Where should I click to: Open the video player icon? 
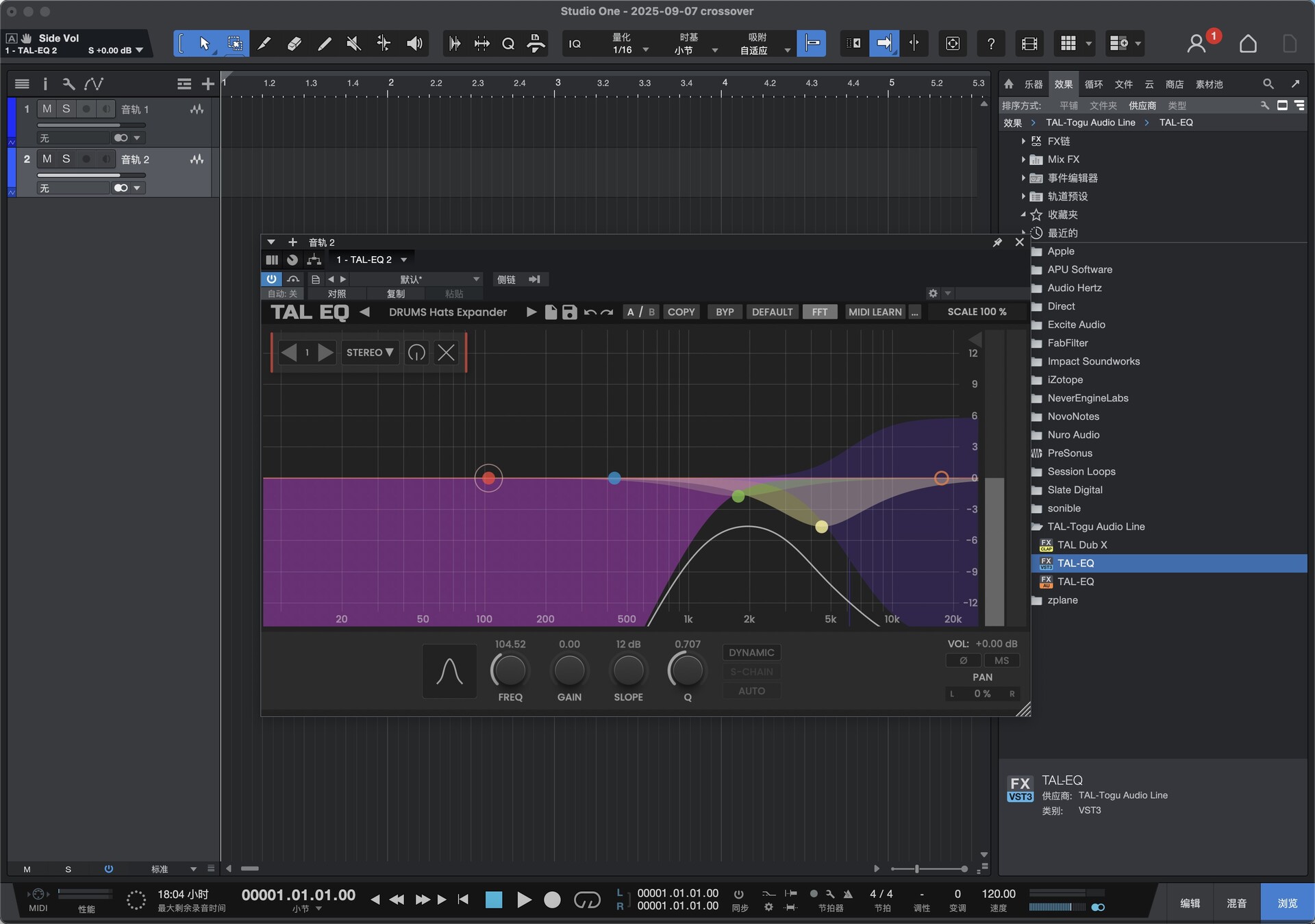[x=1029, y=44]
